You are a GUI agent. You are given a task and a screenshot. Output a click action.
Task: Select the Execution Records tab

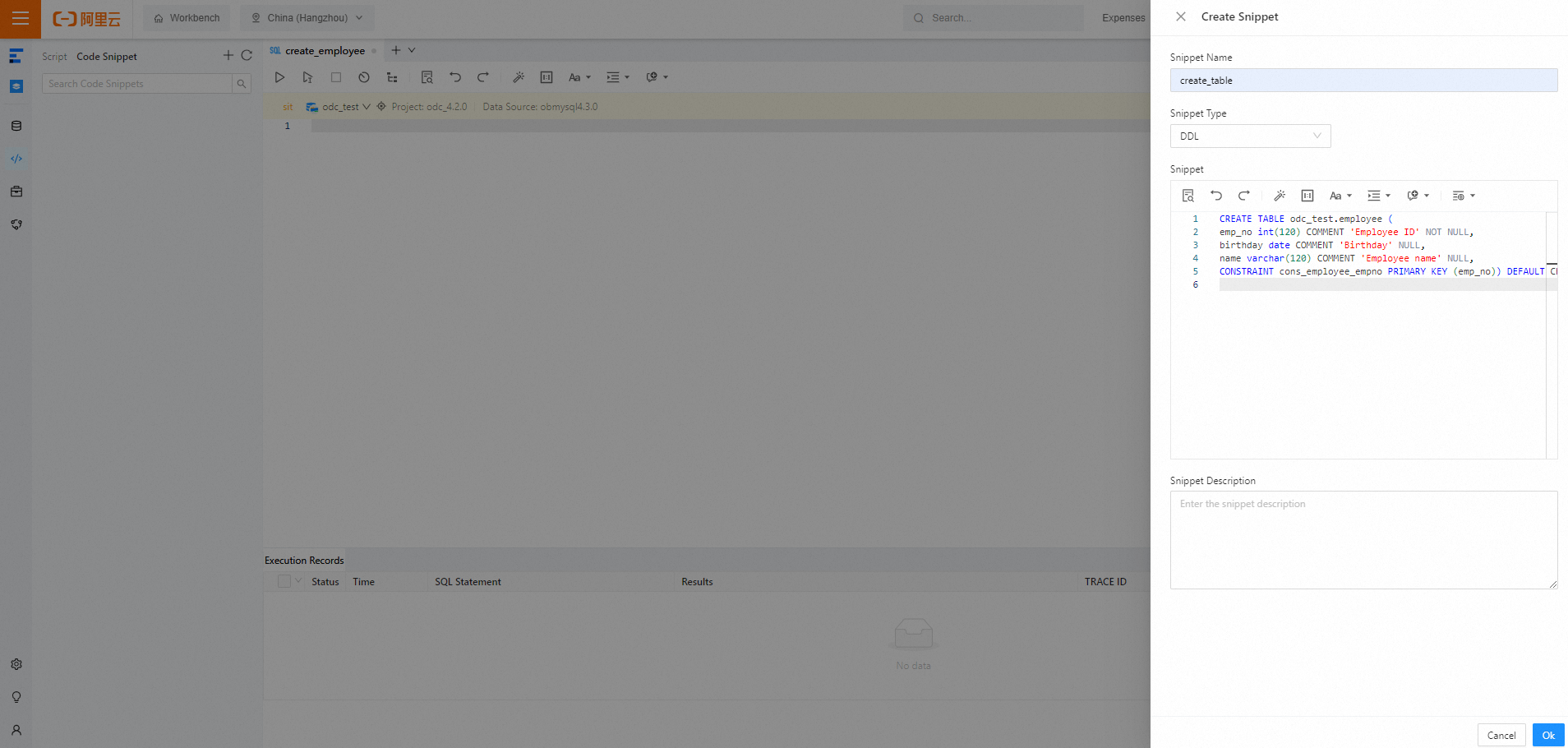tap(304, 561)
